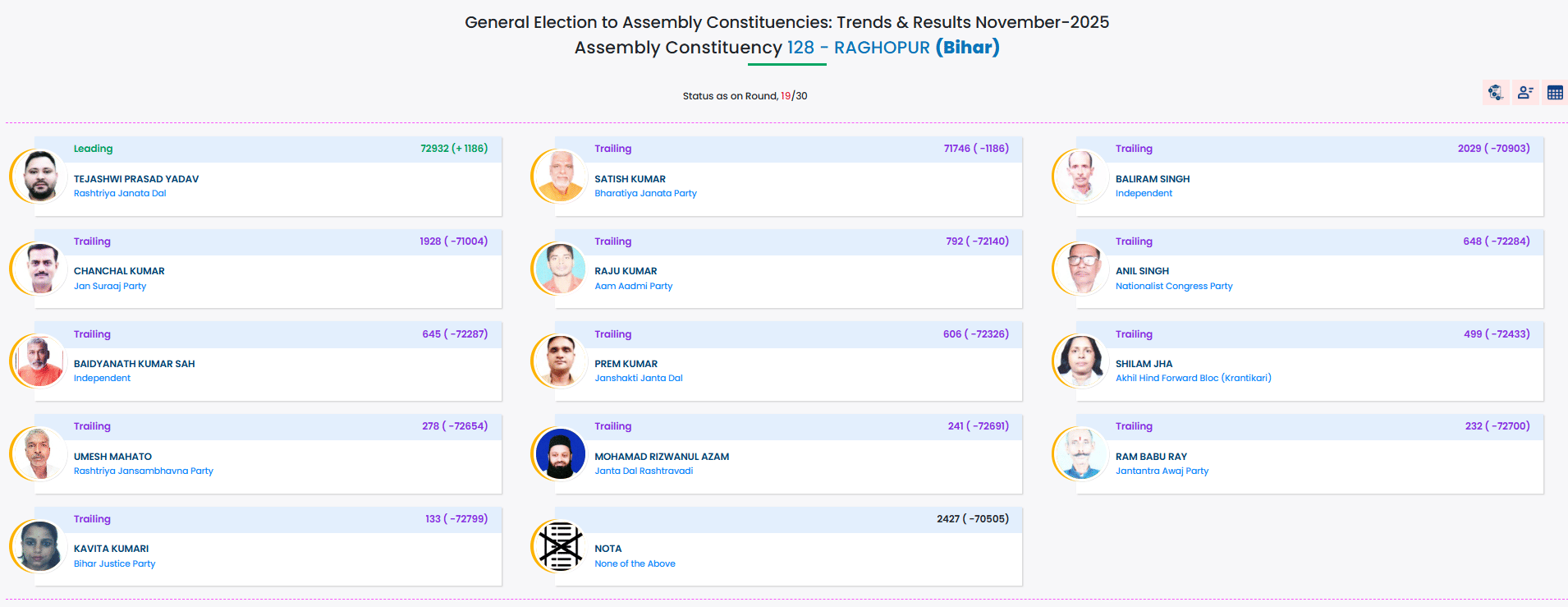Click Satish Kumar's candidate photo
The height and width of the screenshot is (607, 1568).
pyautogui.click(x=561, y=176)
